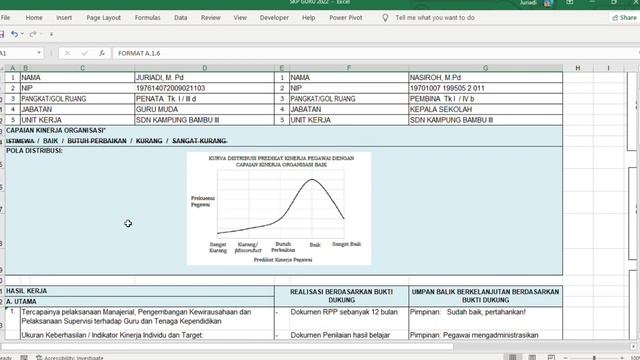Image resolution: width=640 pixels, height=360 pixels.
Task: Select the distribution curve chart image
Action: coord(279,209)
